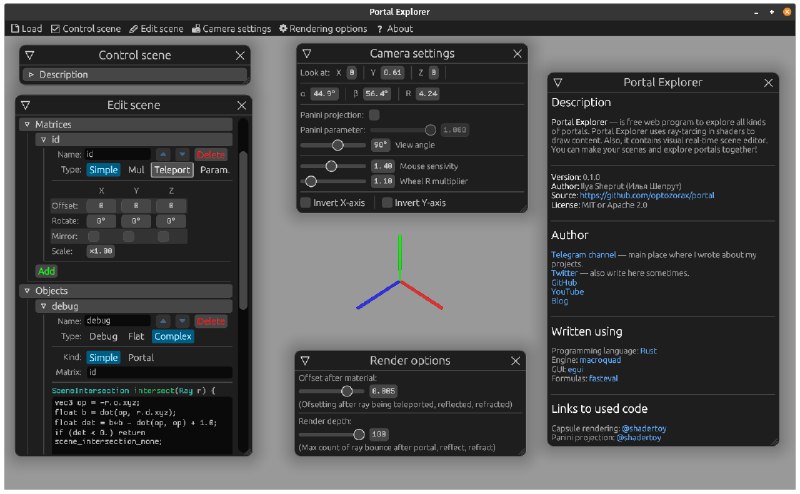Adjust the Wheel R multiplier slider
The height and width of the screenshot is (494, 800).
point(333,181)
